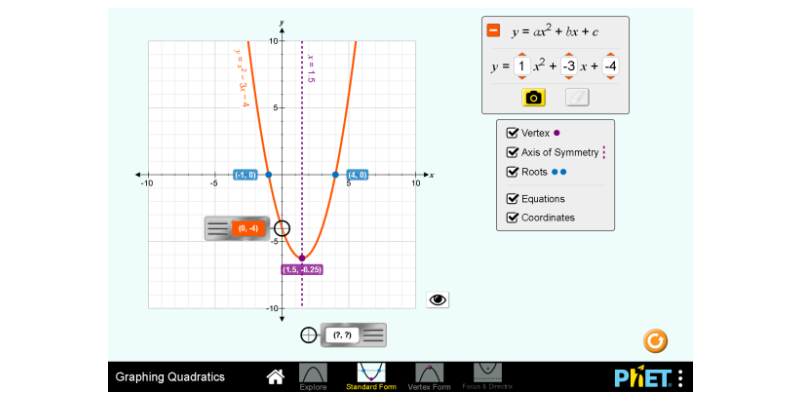
Task: Collapse the equation panel with minus button
Action: tap(493, 30)
